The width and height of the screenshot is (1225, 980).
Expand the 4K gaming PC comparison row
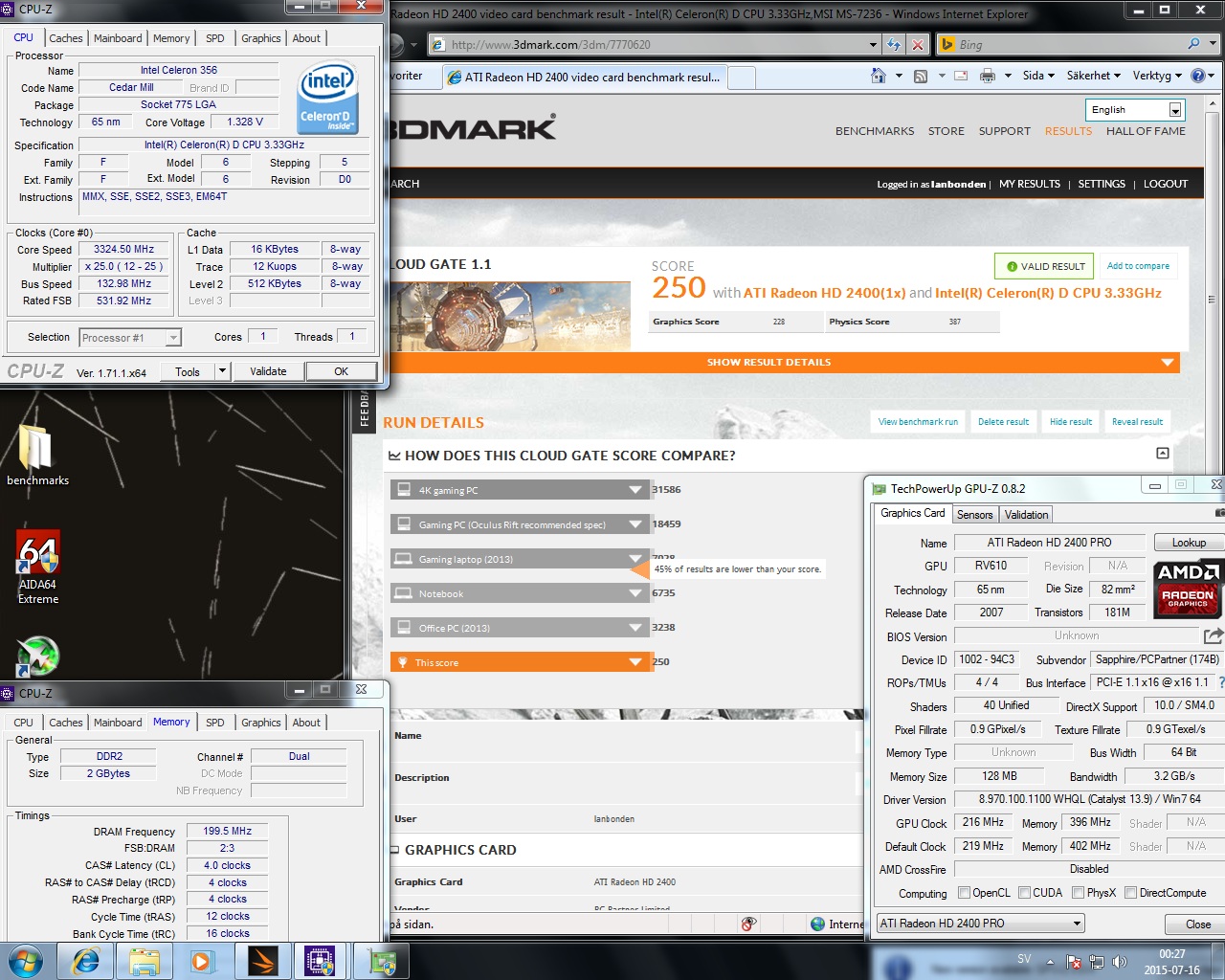click(x=635, y=490)
